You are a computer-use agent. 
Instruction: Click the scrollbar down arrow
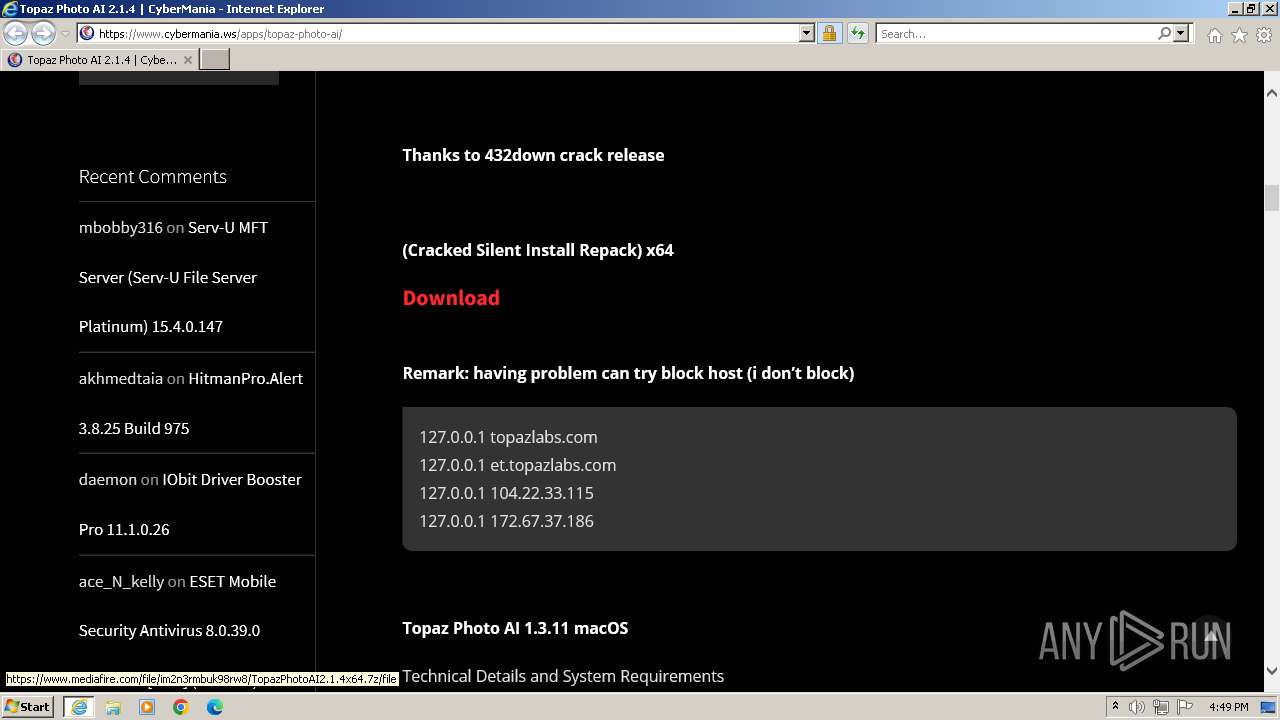[1271, 671]
